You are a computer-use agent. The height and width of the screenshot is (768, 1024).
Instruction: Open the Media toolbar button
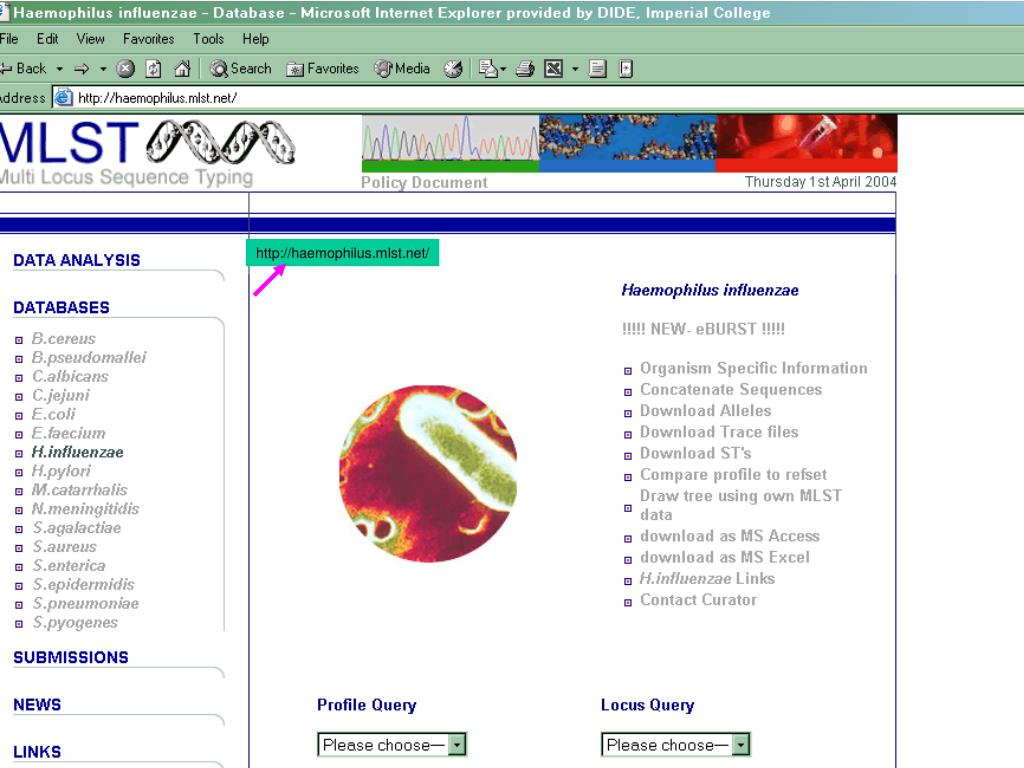pyautogui.click(x=402, y=69)
